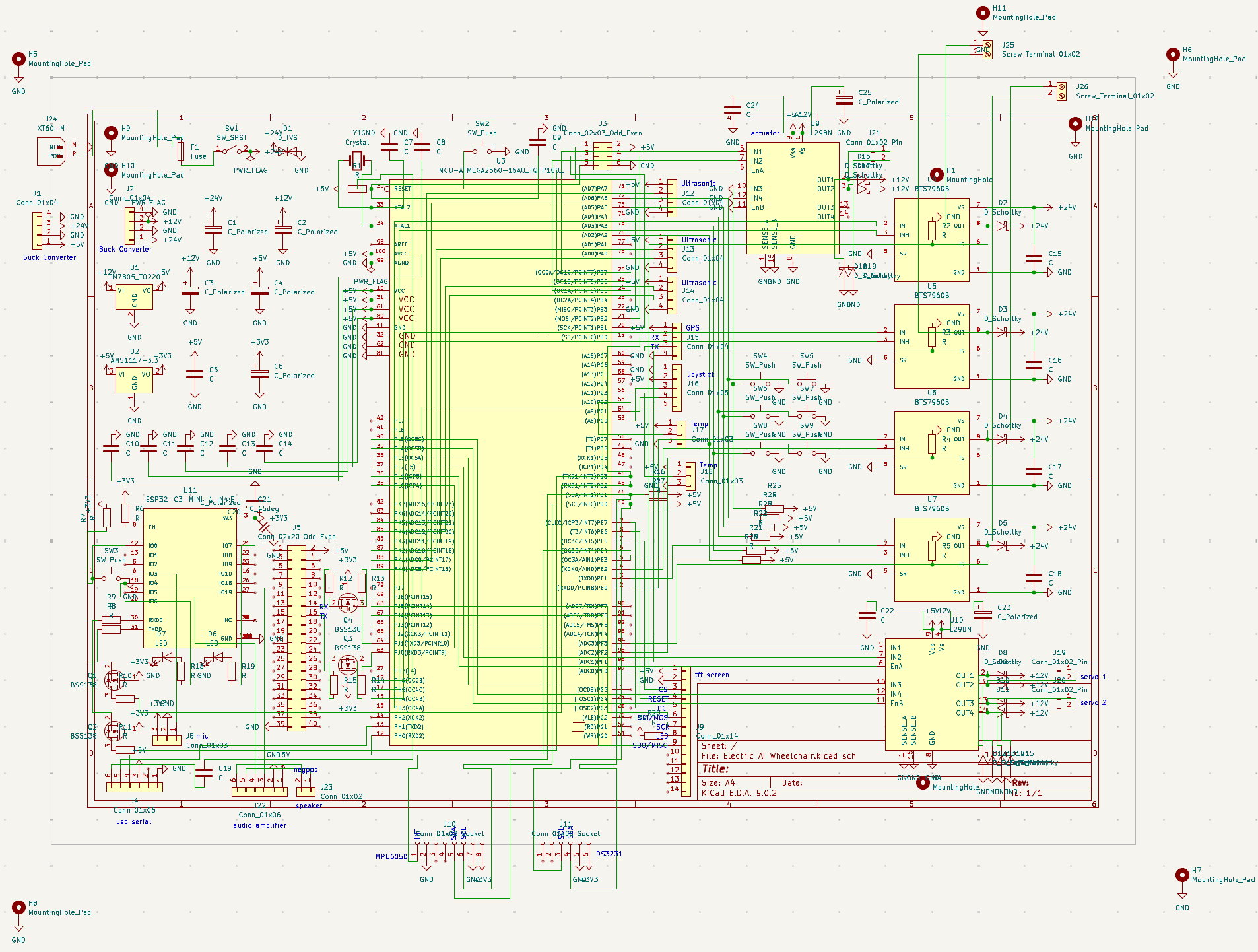
Task: Select the J16 Joystick connector symbol
Action: coord(677,387)
